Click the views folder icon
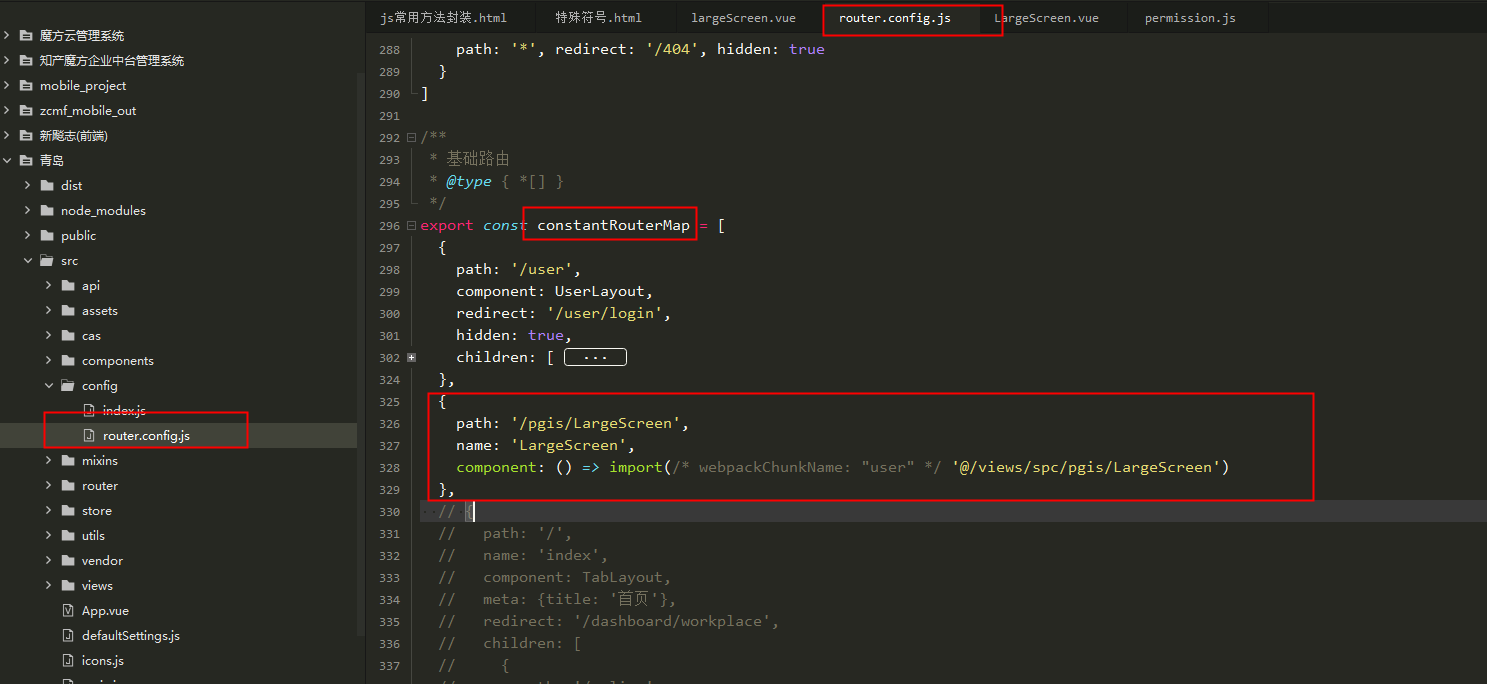 [x=68, y=585]
